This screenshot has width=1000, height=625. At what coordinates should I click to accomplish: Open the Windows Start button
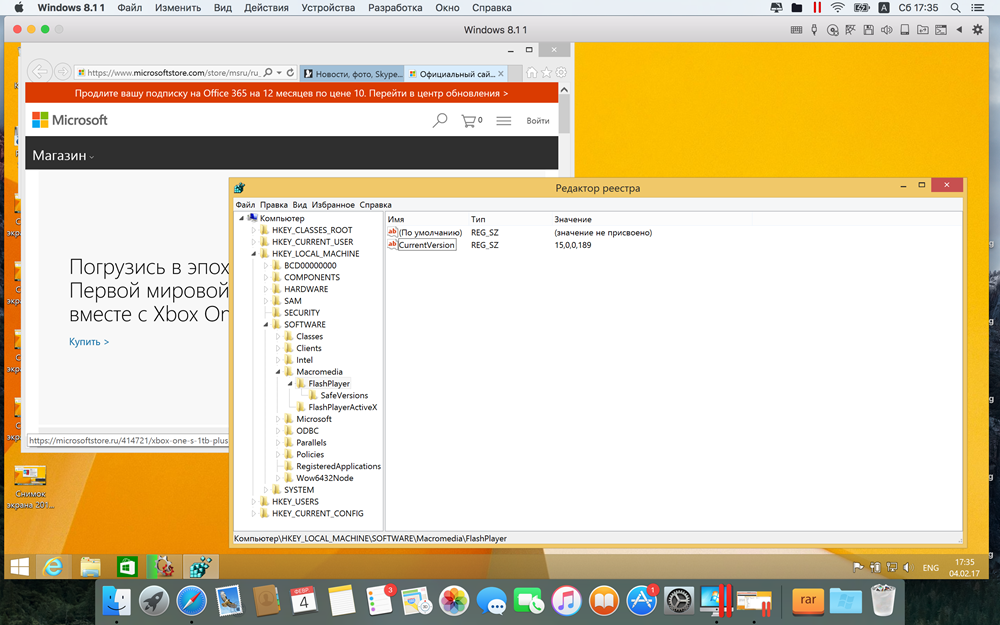tap(19, 566)
